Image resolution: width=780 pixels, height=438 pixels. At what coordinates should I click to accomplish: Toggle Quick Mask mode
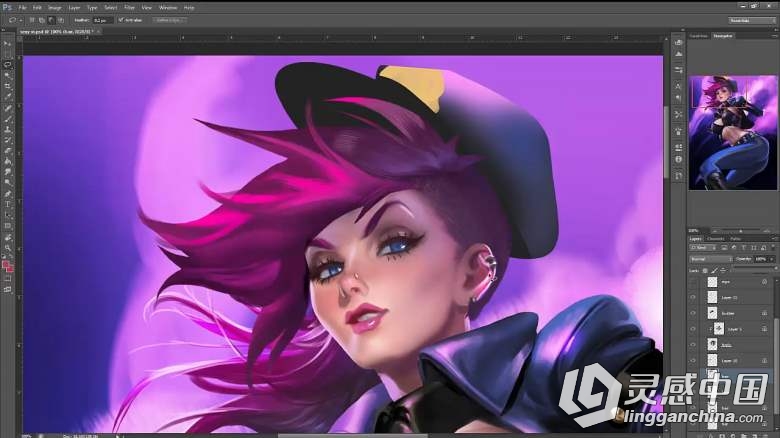7,279
